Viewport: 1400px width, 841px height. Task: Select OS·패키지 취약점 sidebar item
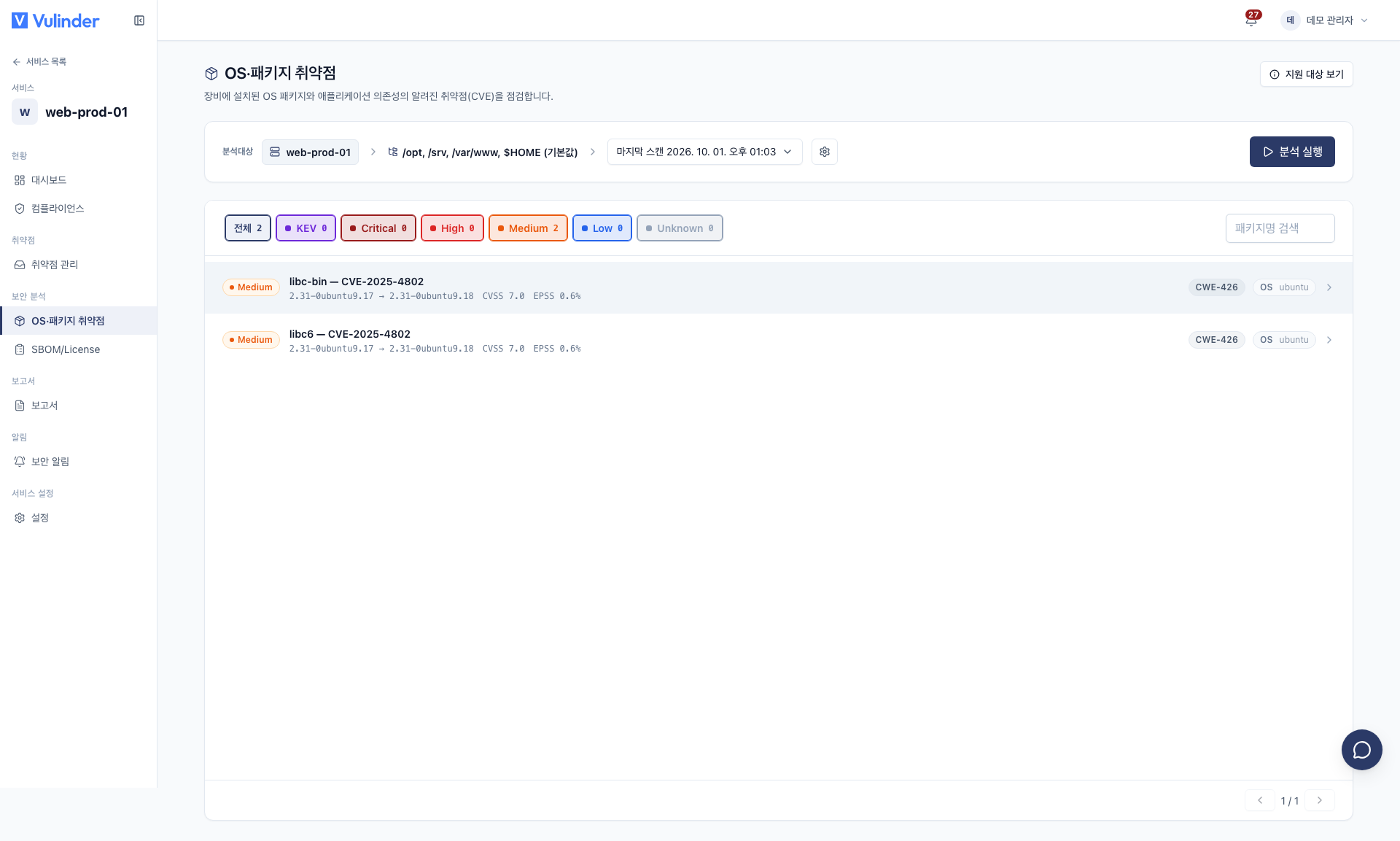(78, 321)
